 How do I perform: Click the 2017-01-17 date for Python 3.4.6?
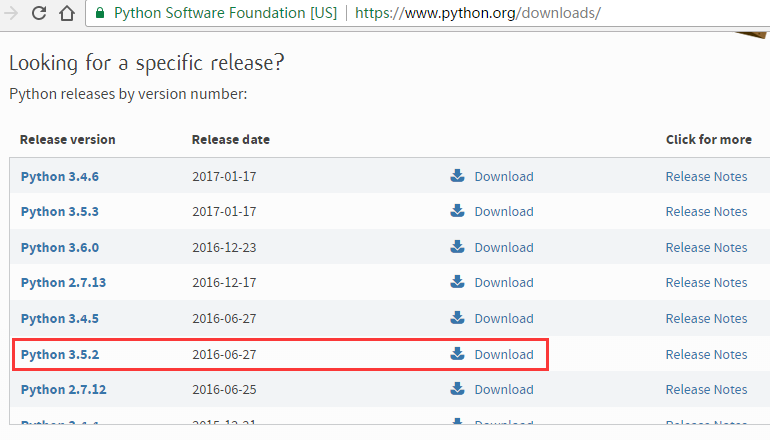click(224, 177)
